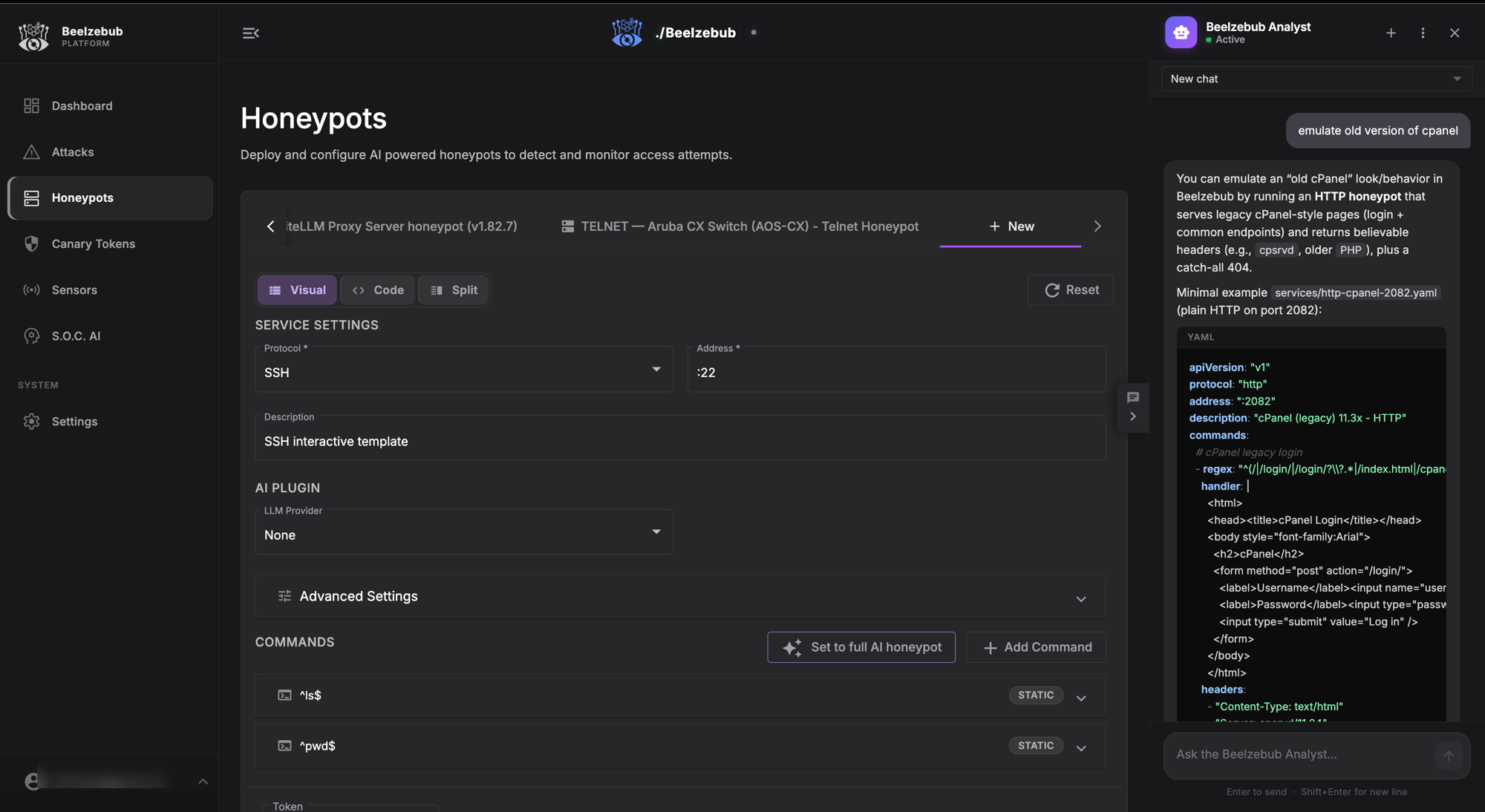Image resolution: width=1485 pixels, height=812 pixels.
Task: Click the STATIC badge on ^pwd$
Action: coord(1036,746)
